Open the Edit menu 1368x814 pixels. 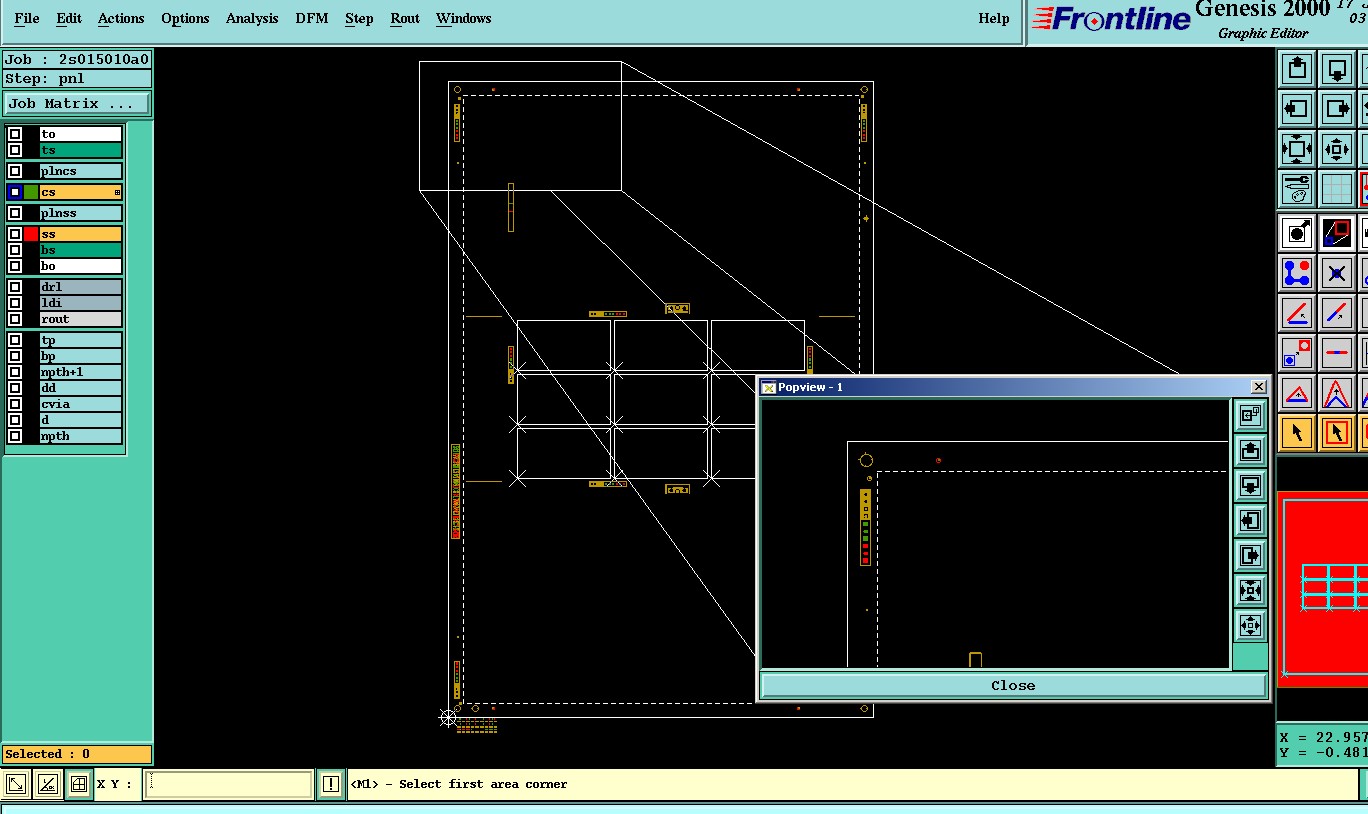(x=69, y=18)
